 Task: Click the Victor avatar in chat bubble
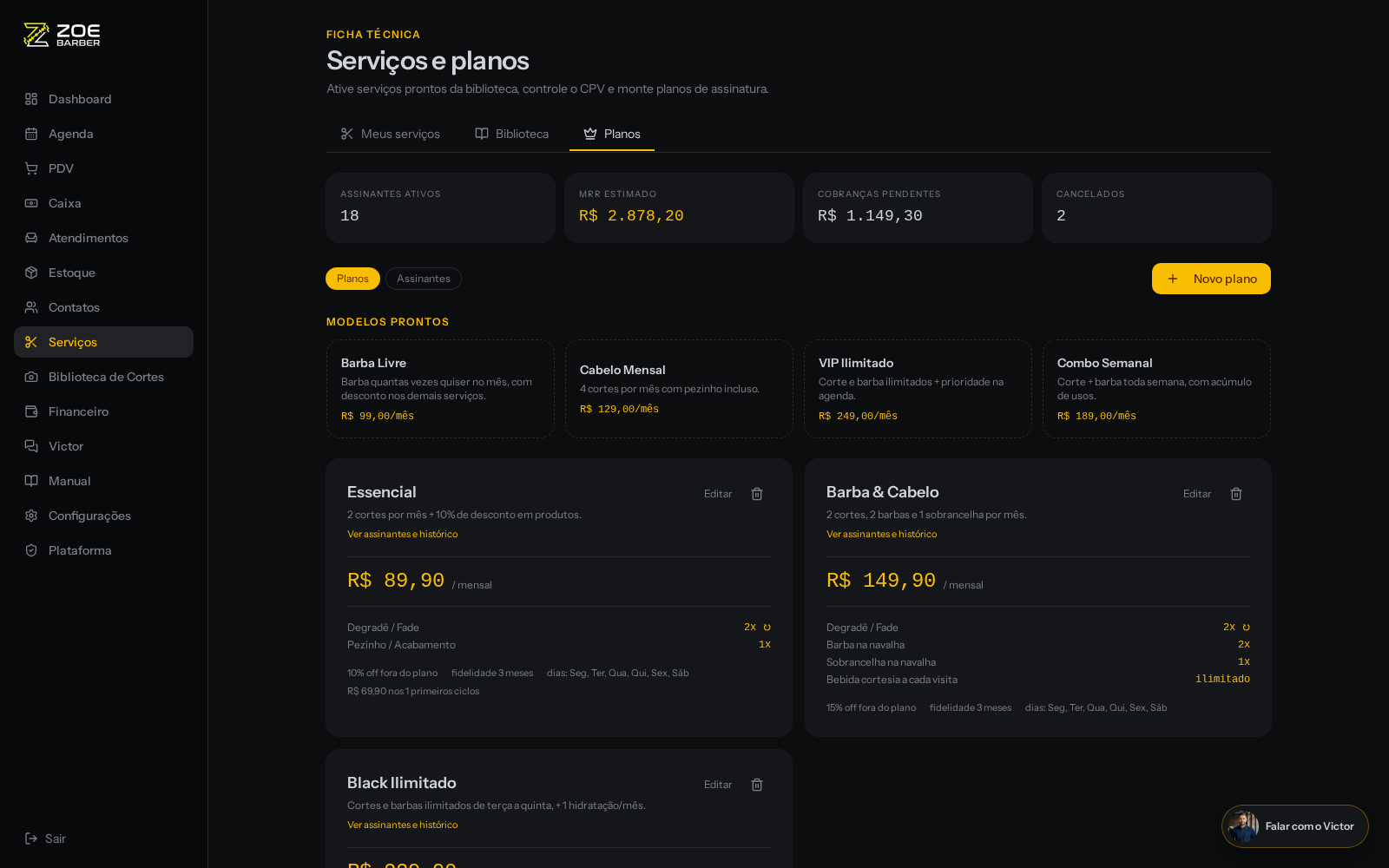1243,826
